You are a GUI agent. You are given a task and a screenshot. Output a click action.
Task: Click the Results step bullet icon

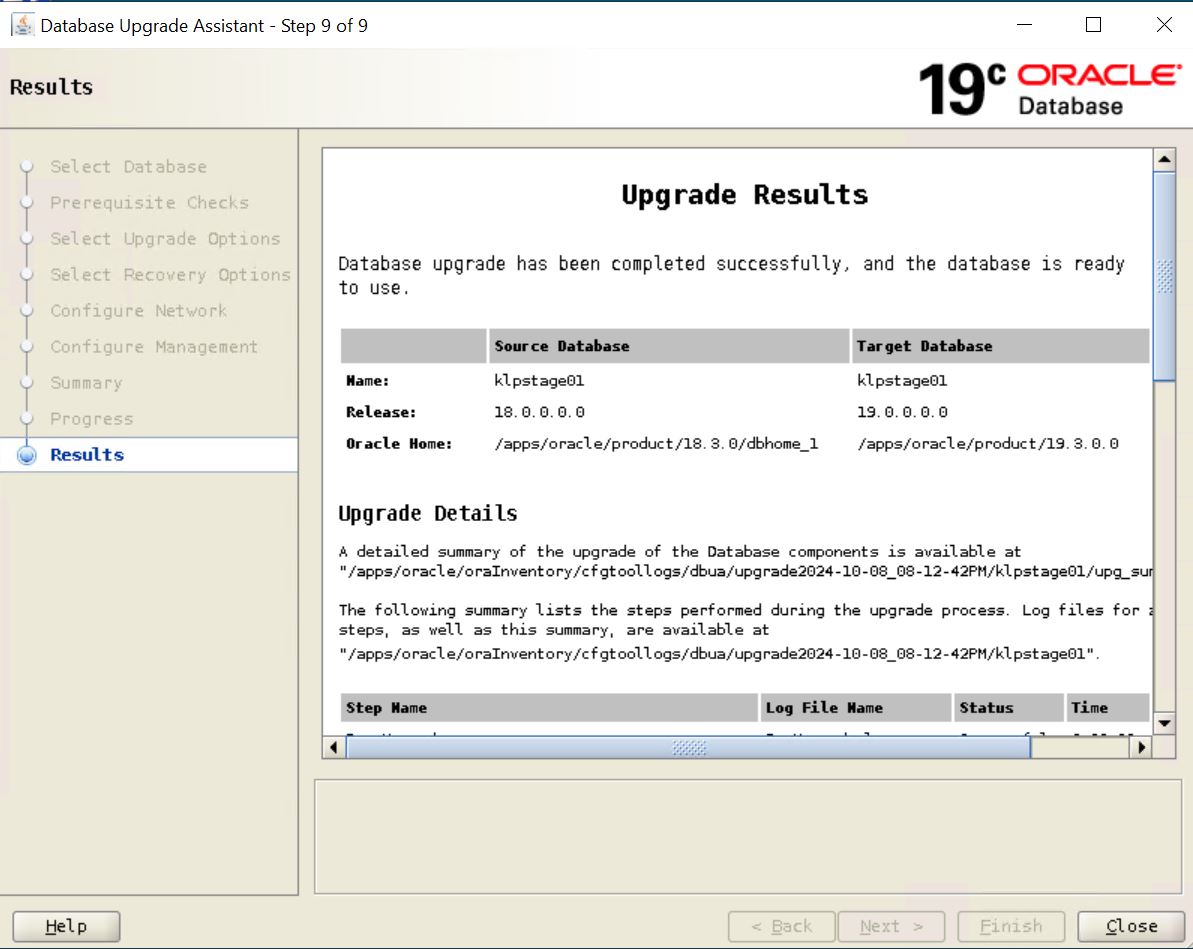(x=27, y=454)
